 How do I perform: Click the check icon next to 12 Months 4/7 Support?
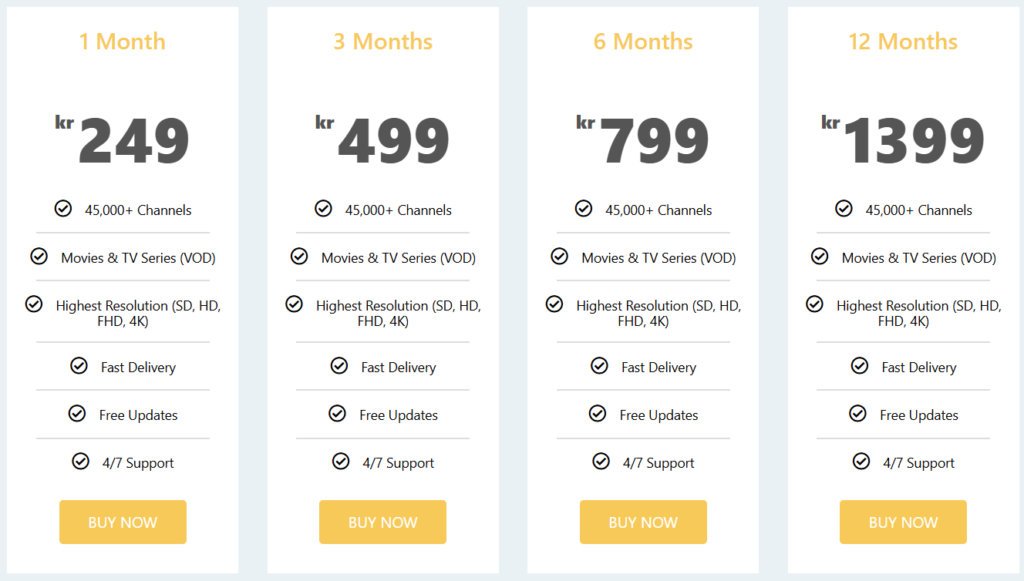861,462
